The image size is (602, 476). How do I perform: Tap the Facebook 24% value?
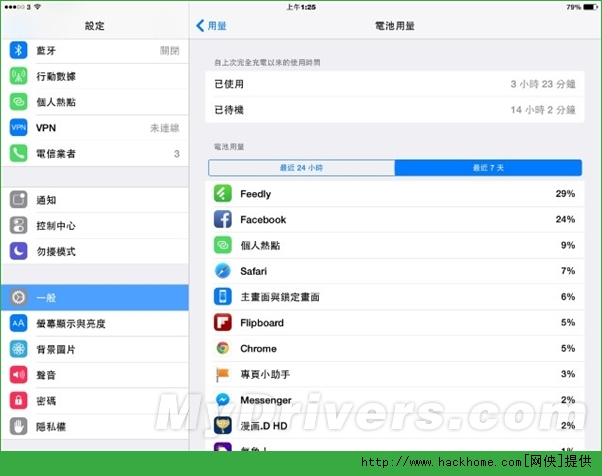565,219
